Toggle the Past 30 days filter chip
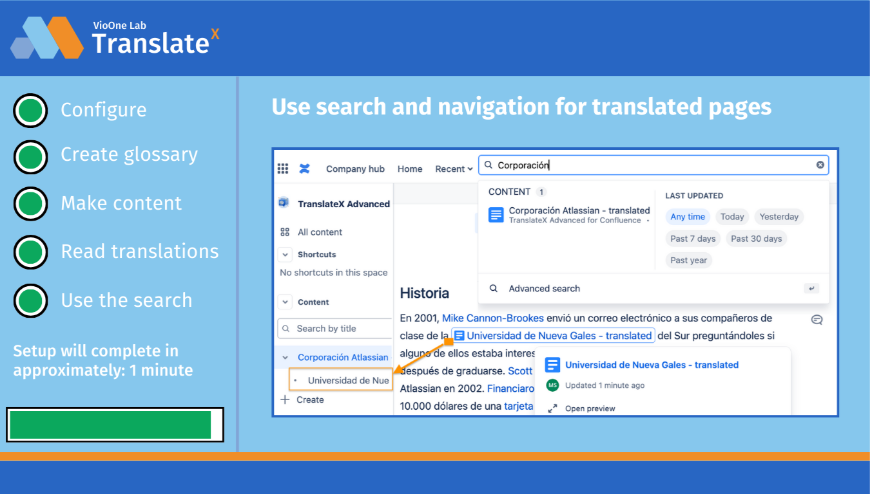The width and height of the screenshot is (870, 494). click(x=756, y=239)
